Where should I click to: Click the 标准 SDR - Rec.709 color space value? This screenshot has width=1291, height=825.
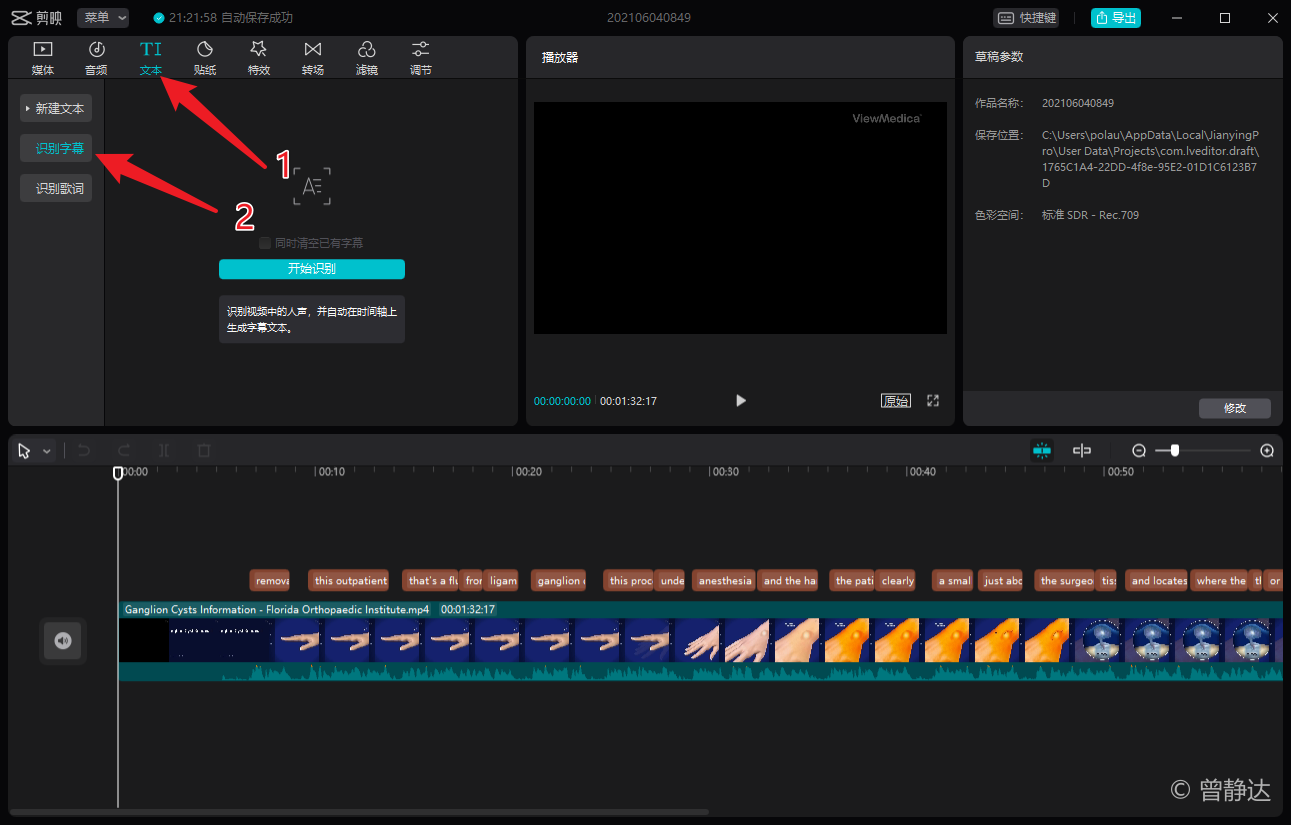(x=1090, y=215)
